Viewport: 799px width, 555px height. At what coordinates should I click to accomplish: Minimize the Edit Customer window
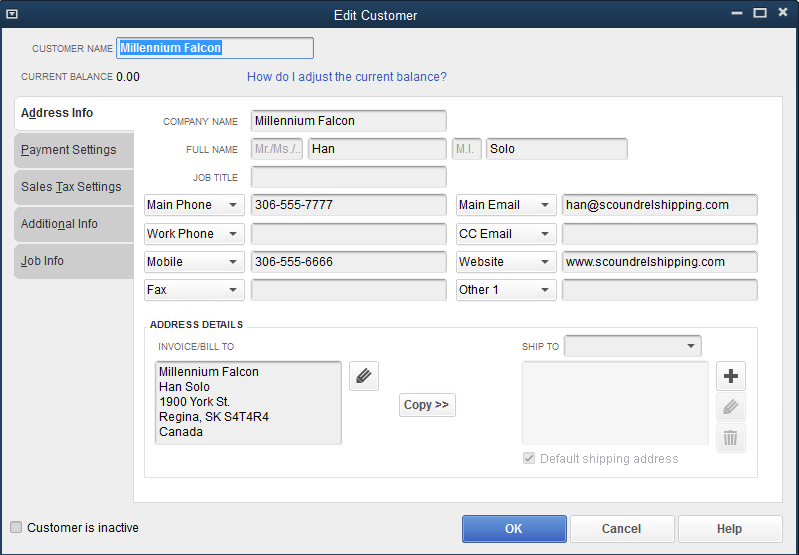point(736,13)
